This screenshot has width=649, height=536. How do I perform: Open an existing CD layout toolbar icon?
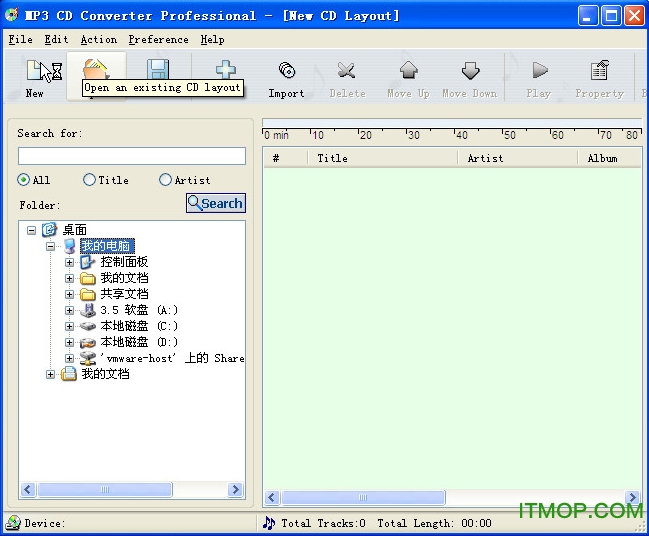(96, 69)
